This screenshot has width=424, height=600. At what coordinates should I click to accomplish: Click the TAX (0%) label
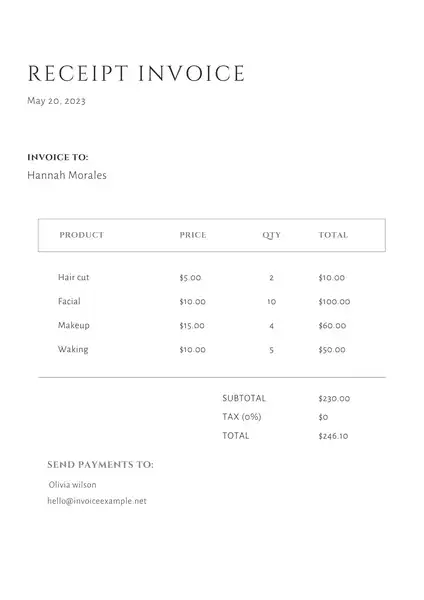(x=242, y=417)
